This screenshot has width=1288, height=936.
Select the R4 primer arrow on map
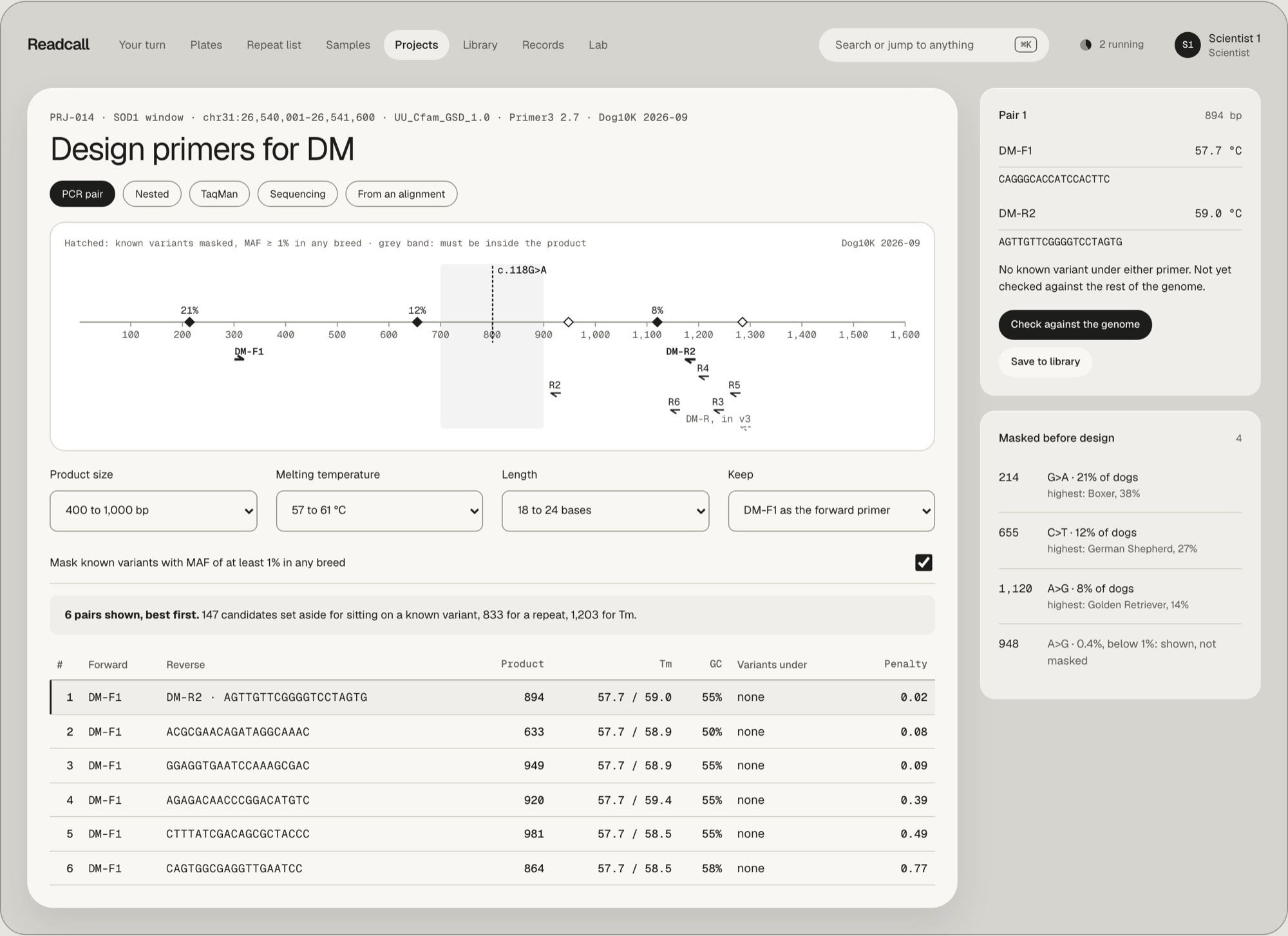(703, 377)
